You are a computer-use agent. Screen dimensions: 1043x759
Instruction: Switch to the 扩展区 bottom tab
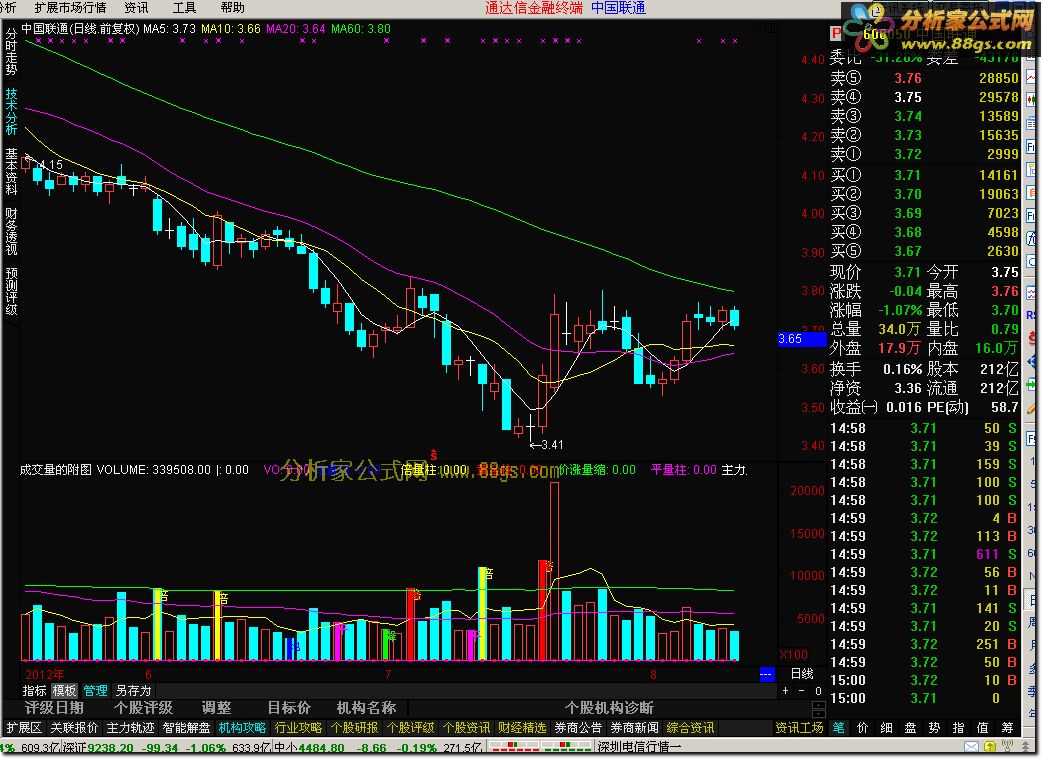coord(24,728)
